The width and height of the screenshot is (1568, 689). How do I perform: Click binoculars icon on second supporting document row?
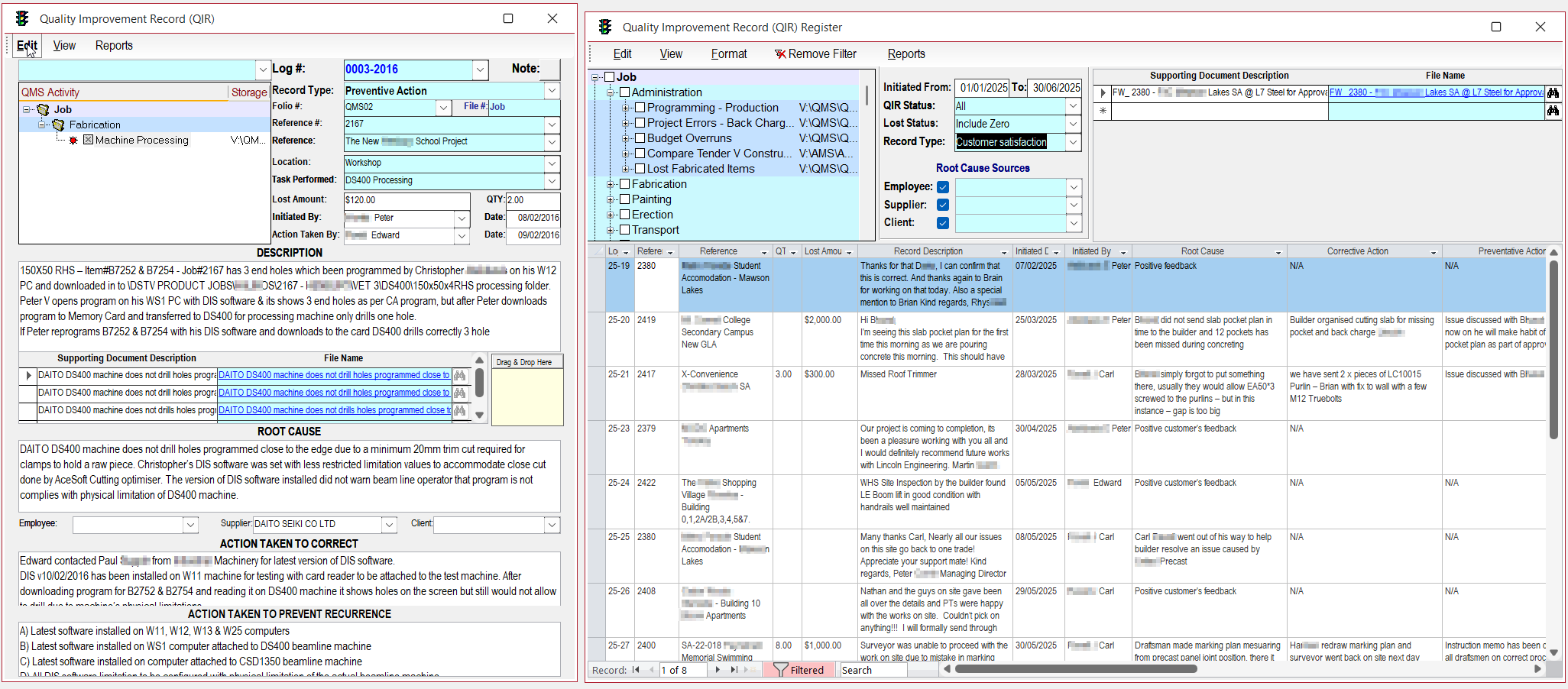459,393
